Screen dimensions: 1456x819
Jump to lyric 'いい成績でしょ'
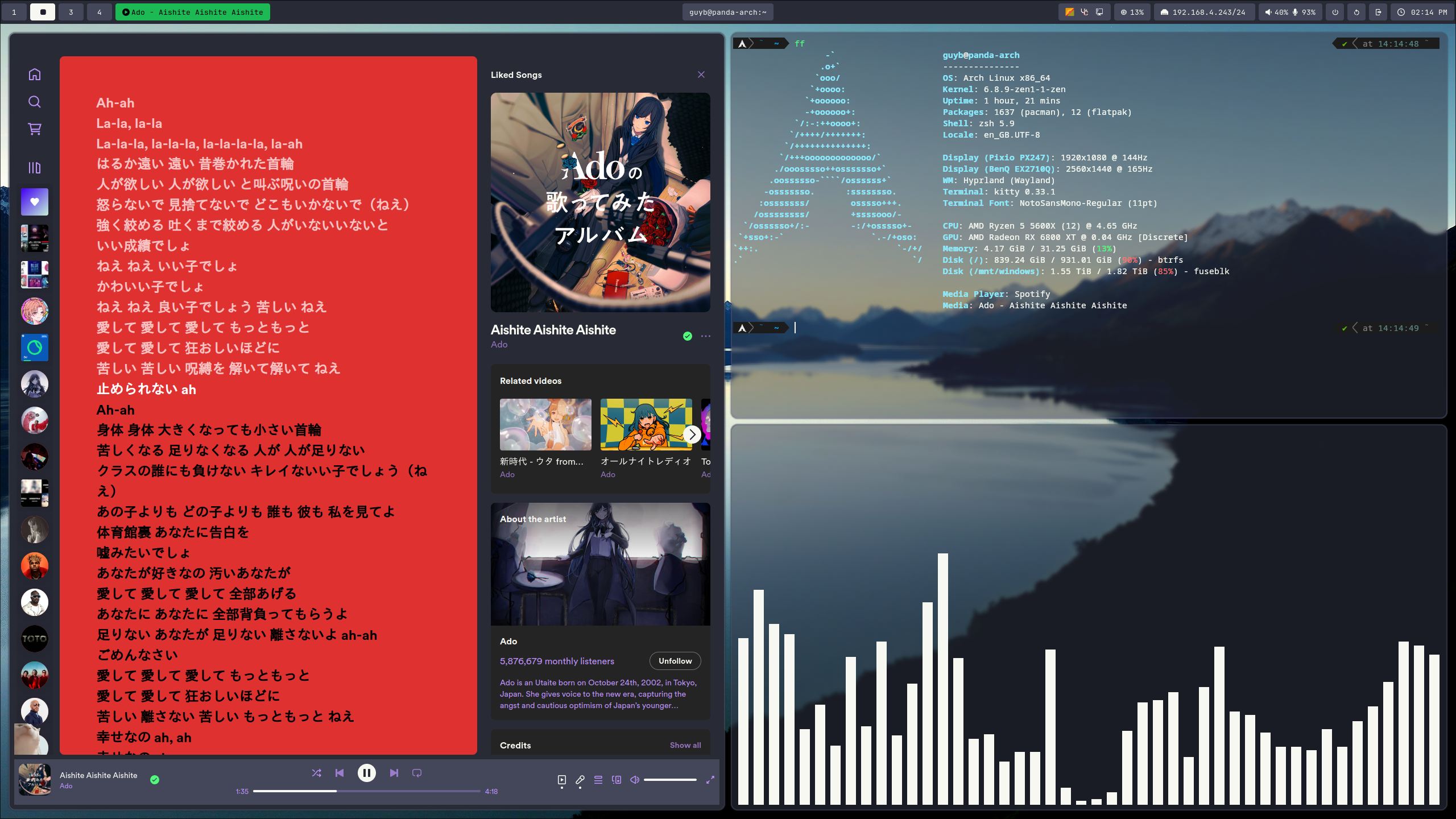[143, 246]
